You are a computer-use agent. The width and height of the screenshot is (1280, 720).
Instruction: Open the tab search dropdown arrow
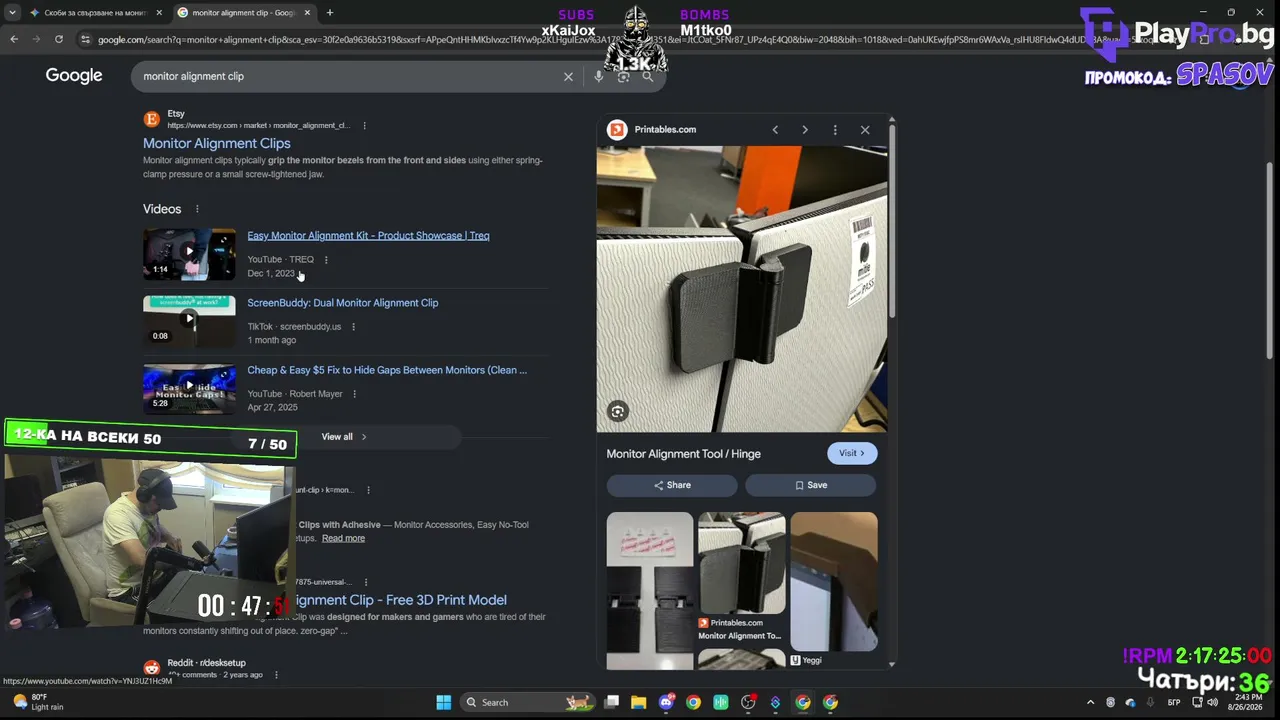(12, 13)
